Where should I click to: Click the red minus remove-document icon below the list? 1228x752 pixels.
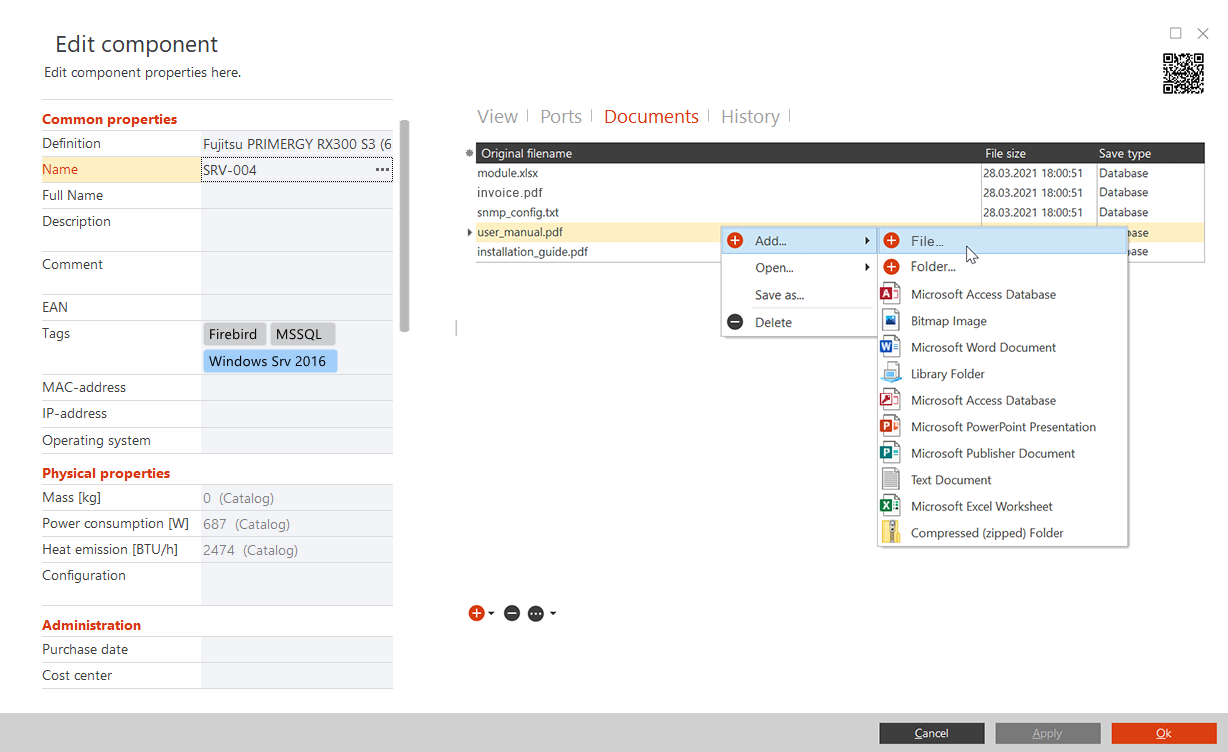point(512,613)
